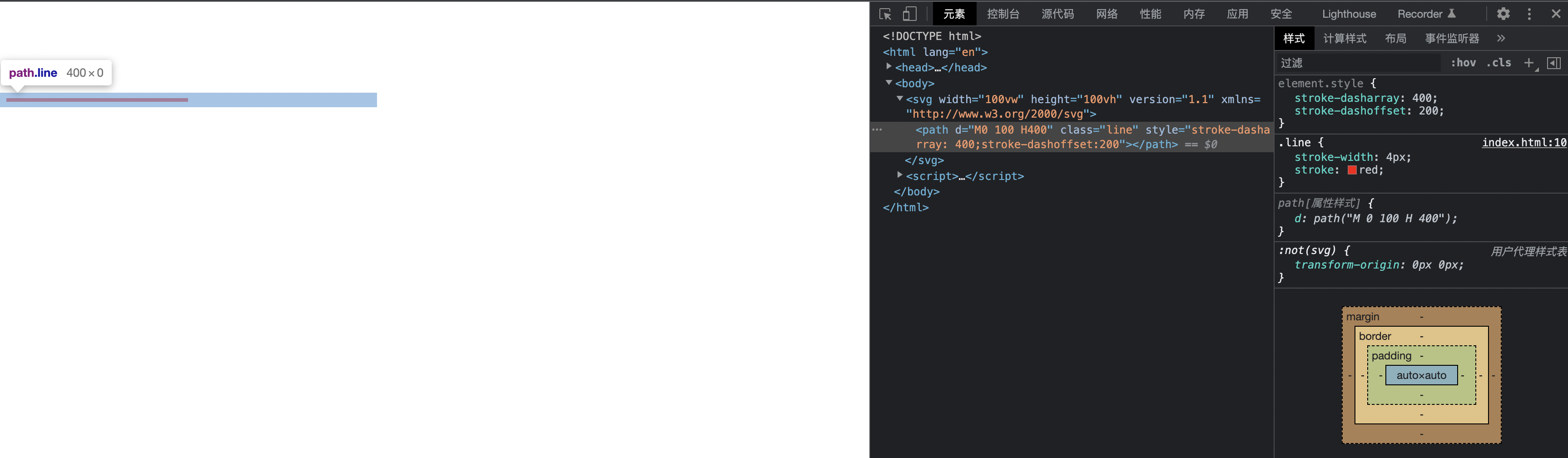Show more sidebar tabs chevron

coord(1501,38)
